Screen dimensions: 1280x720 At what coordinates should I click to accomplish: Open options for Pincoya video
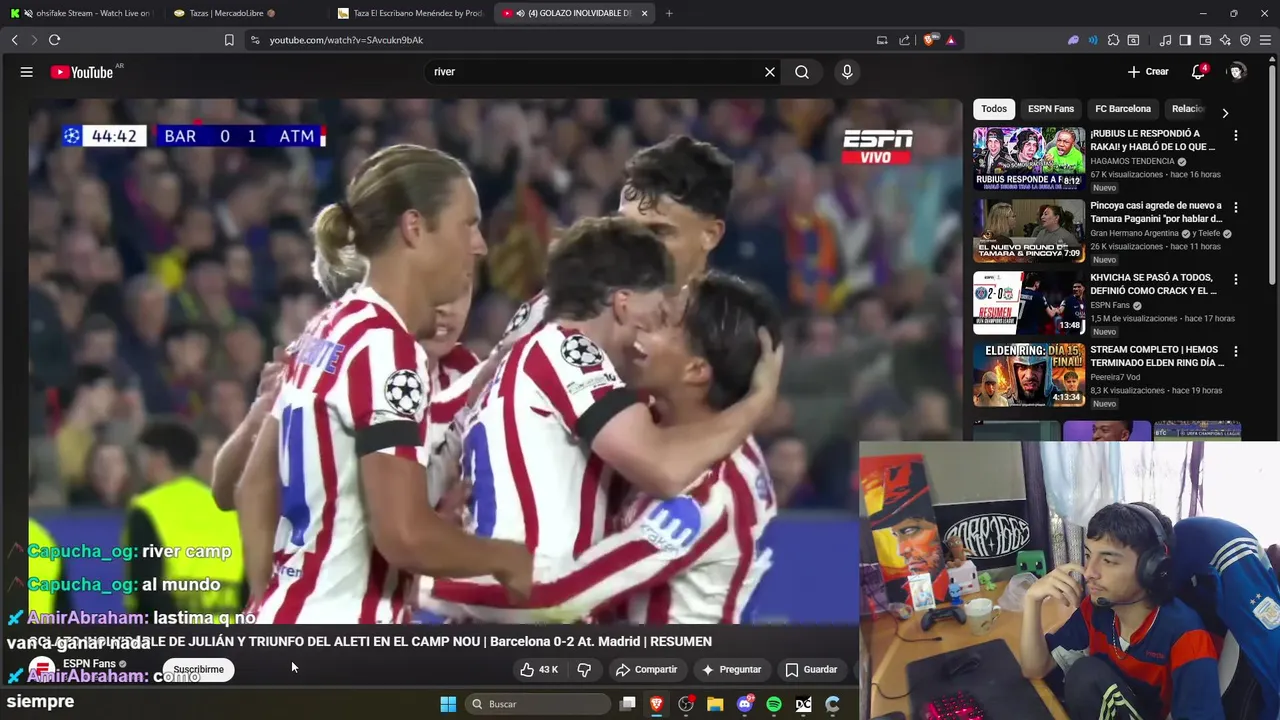tap(1235, 207)
